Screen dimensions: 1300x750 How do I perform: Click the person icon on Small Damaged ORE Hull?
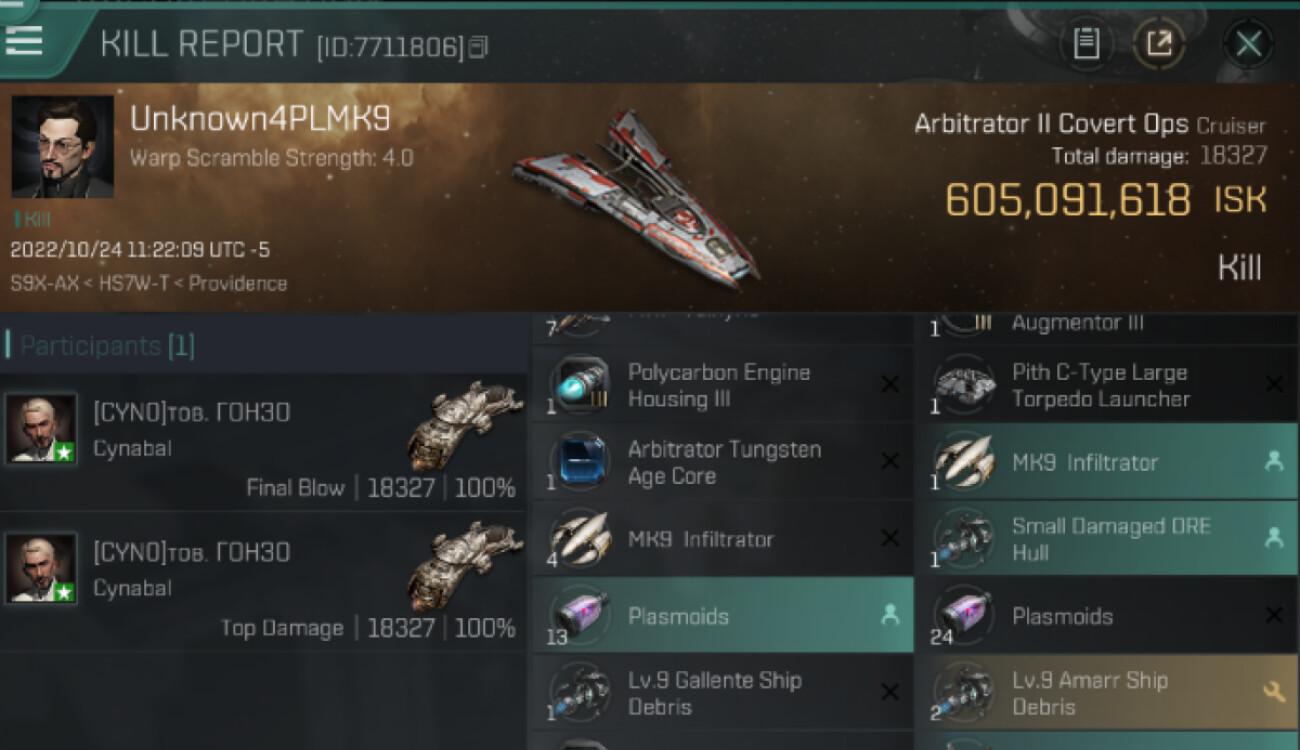click(1274, 538)
